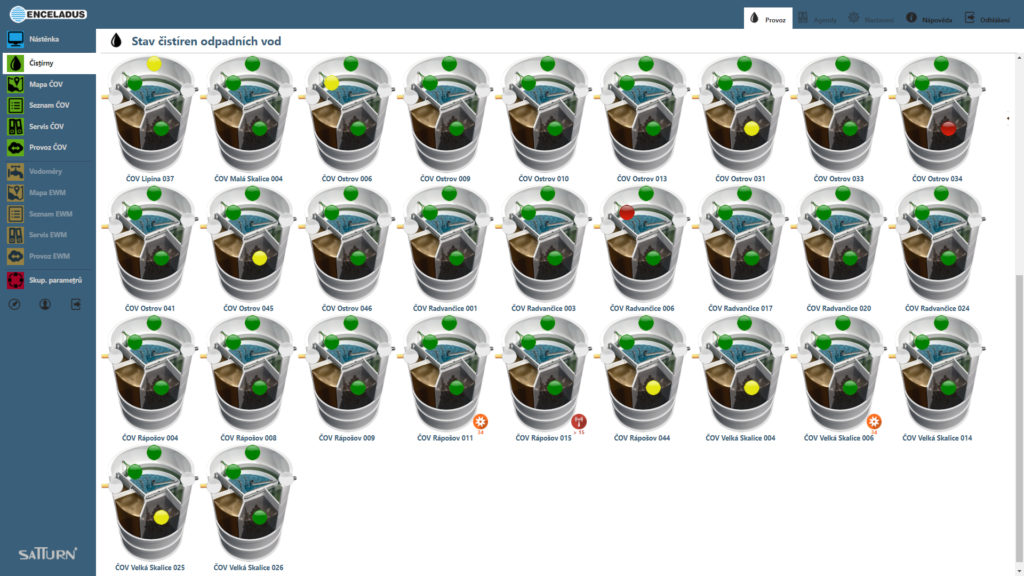
Task: Open the Nastavení settings tab
Action: [x=871, y=19]
